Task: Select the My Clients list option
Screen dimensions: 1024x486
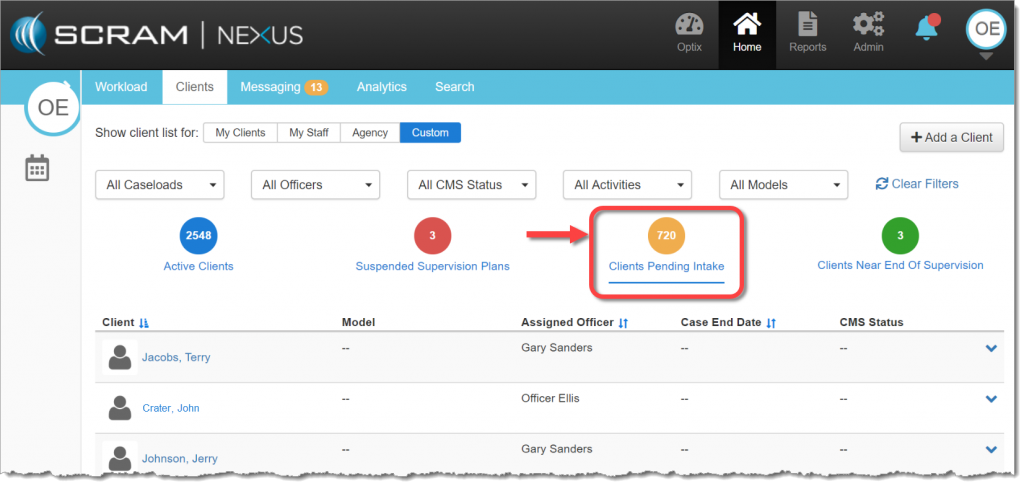Action: click(x=240, y=133)
